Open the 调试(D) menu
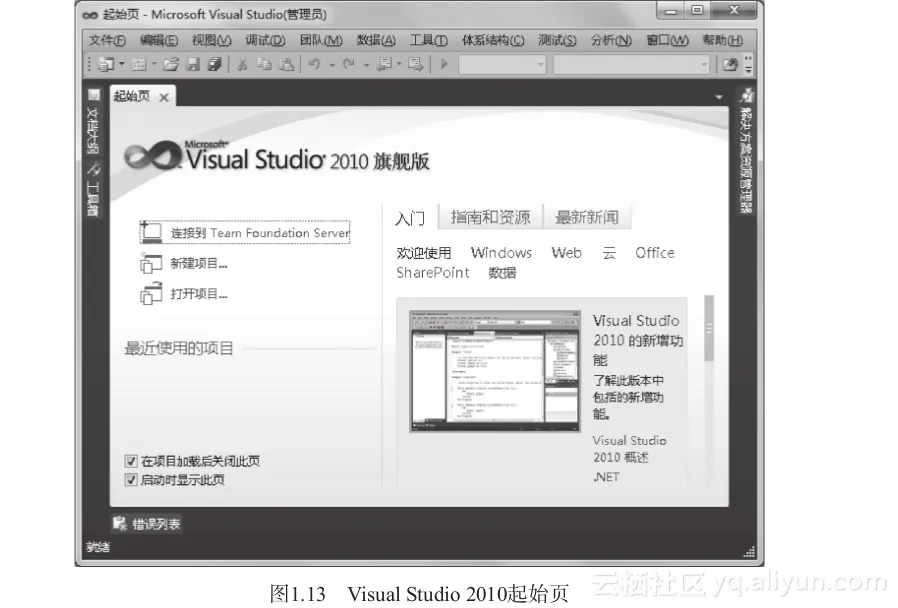Image resolution: width=898 pixels, height=608 pixels. [x=265, y=40]
